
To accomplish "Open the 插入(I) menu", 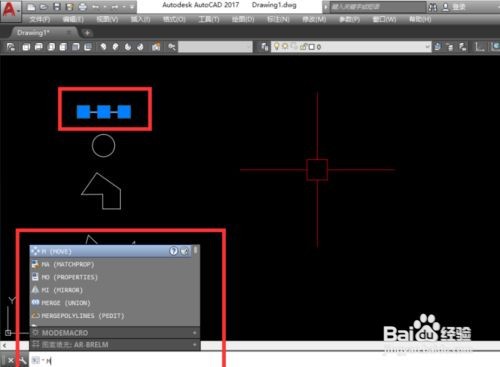I will click(140, 19).
